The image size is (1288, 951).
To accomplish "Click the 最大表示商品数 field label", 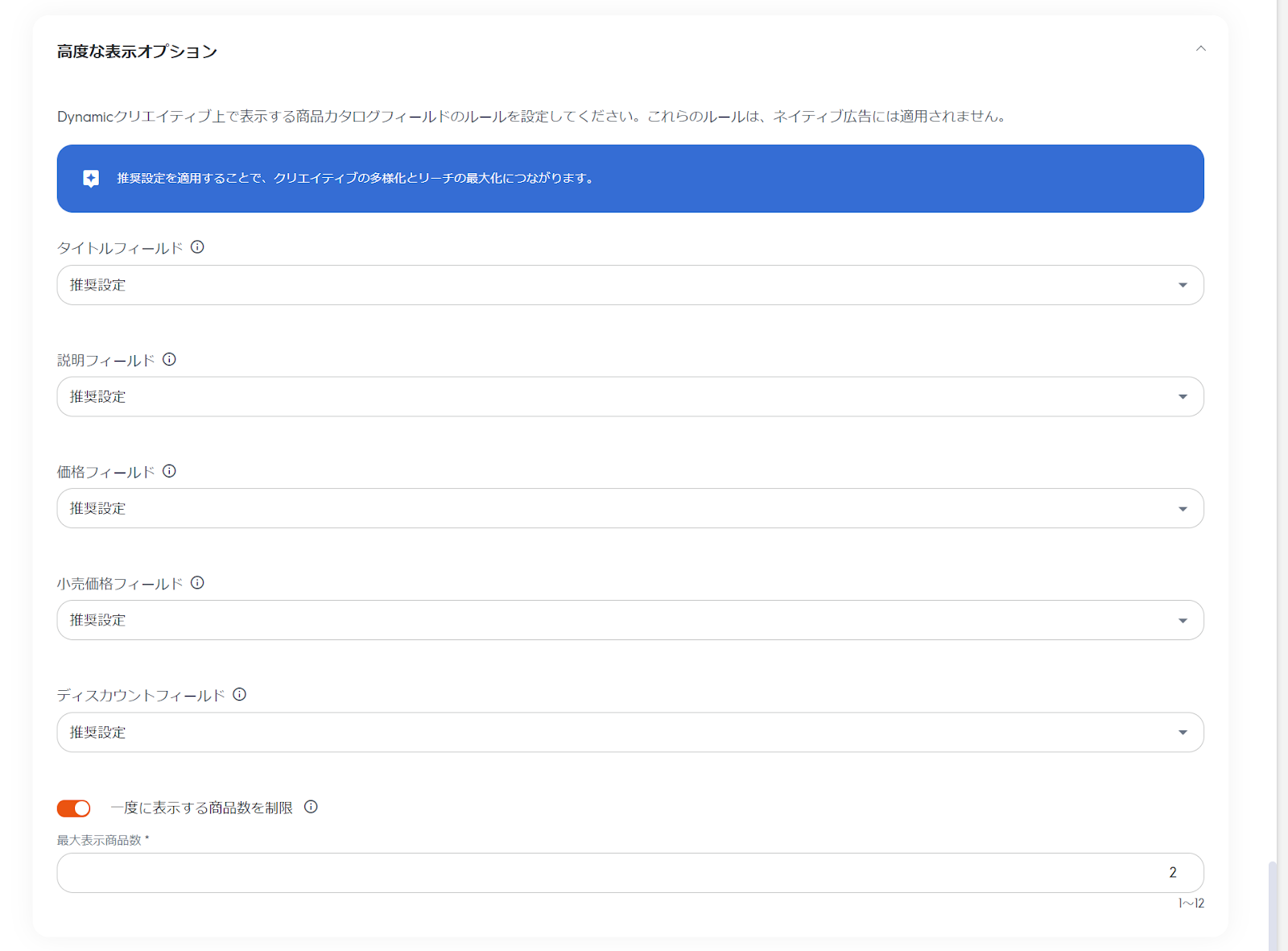I will [100, 840].
